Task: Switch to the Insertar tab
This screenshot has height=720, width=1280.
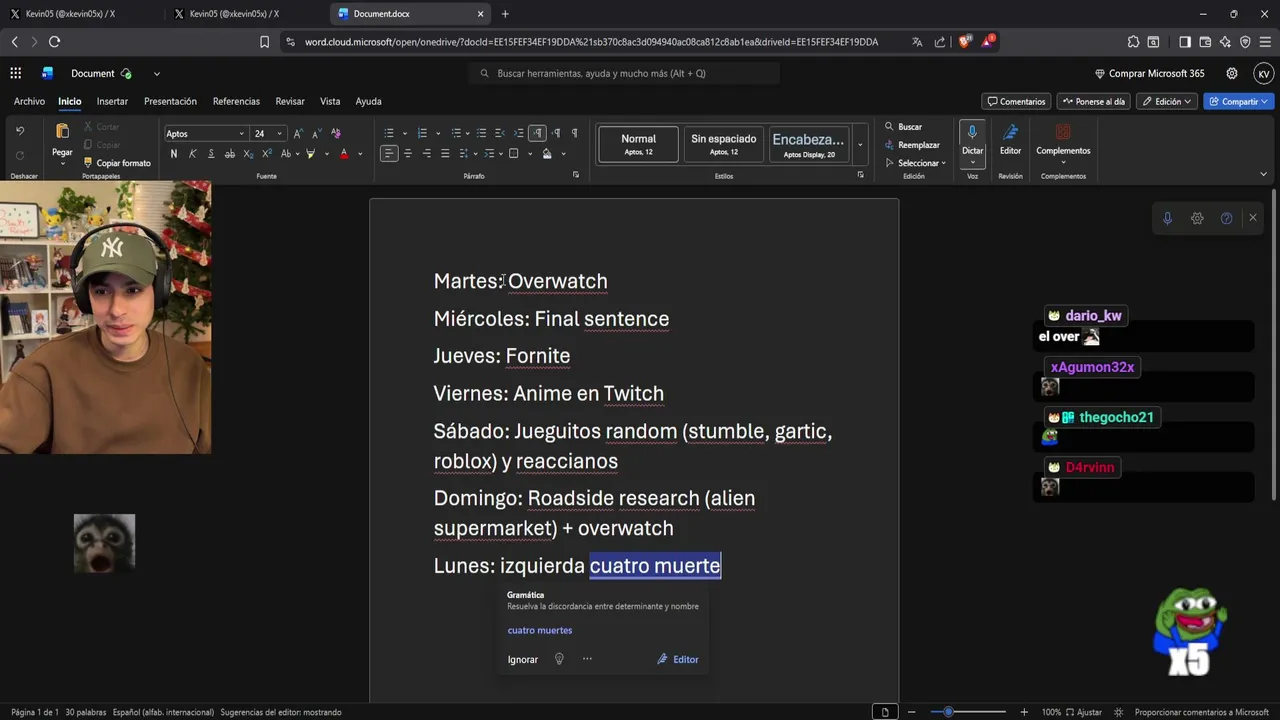Action: (112, 101)
